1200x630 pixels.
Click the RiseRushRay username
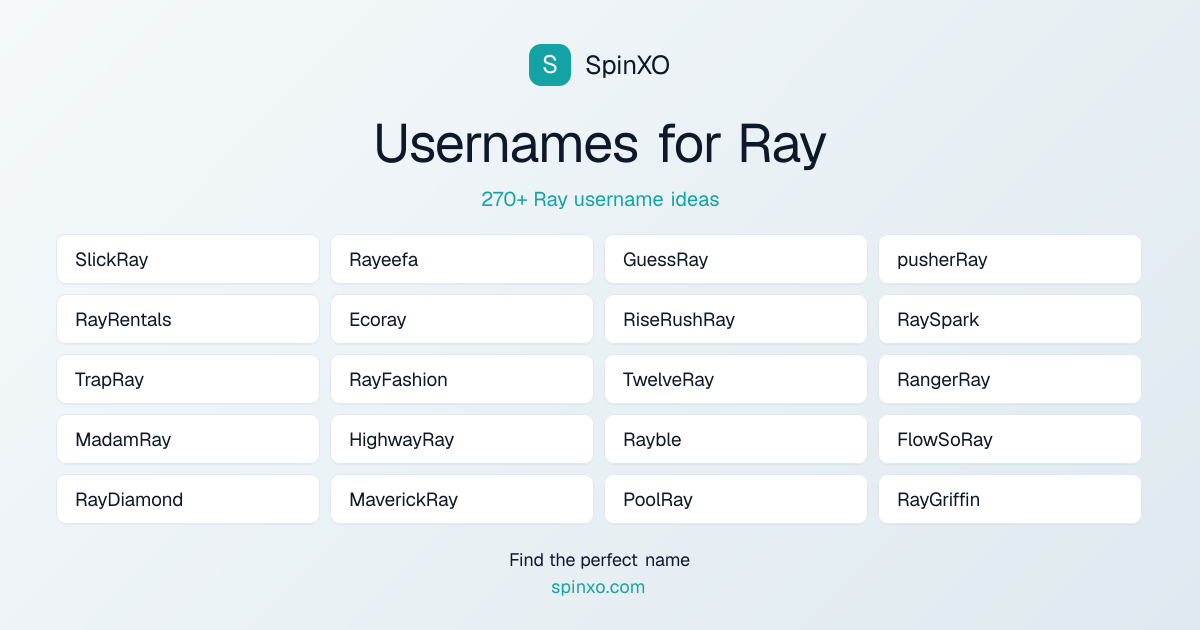click(736, 319)
